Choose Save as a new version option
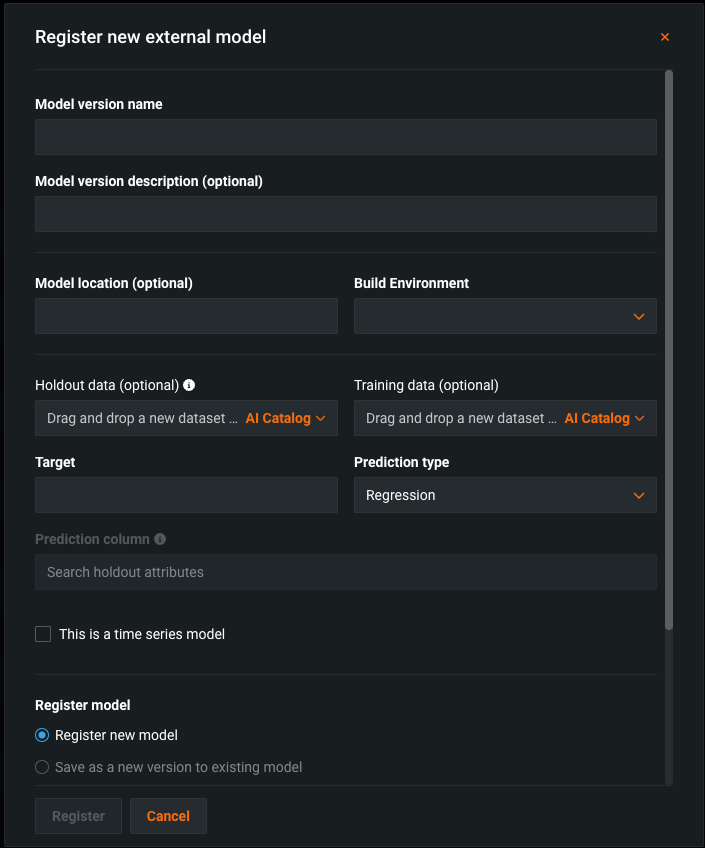Viewport: 705px width, 848px height. 42,768
